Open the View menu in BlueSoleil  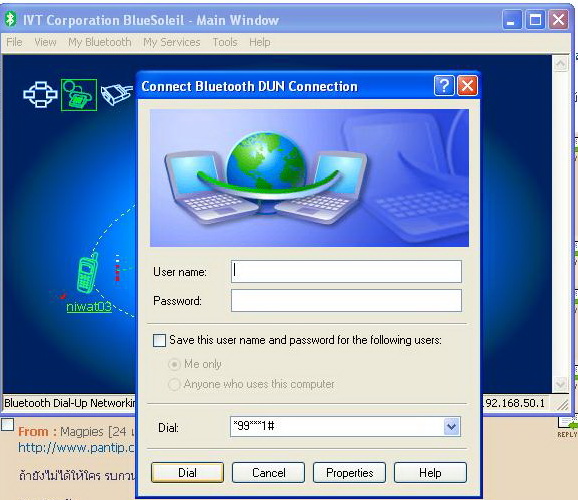(45, 42)
